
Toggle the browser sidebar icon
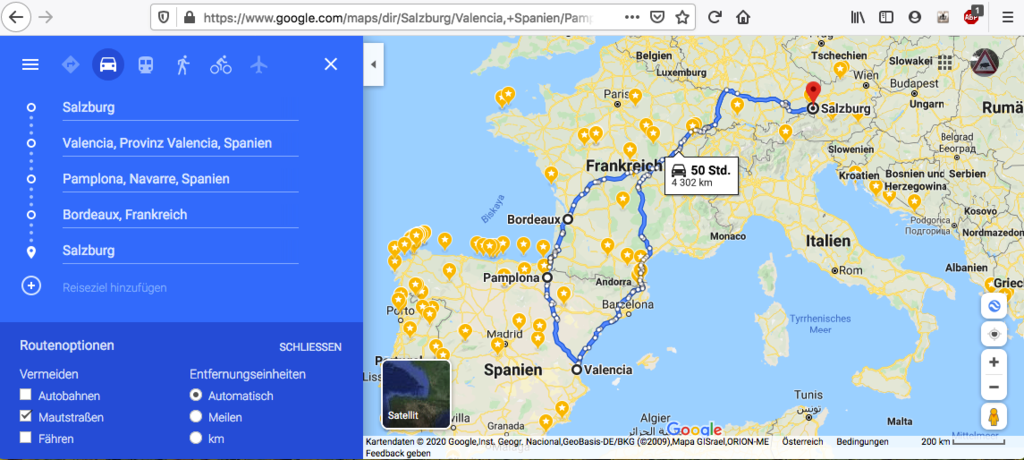pos(886,18)
